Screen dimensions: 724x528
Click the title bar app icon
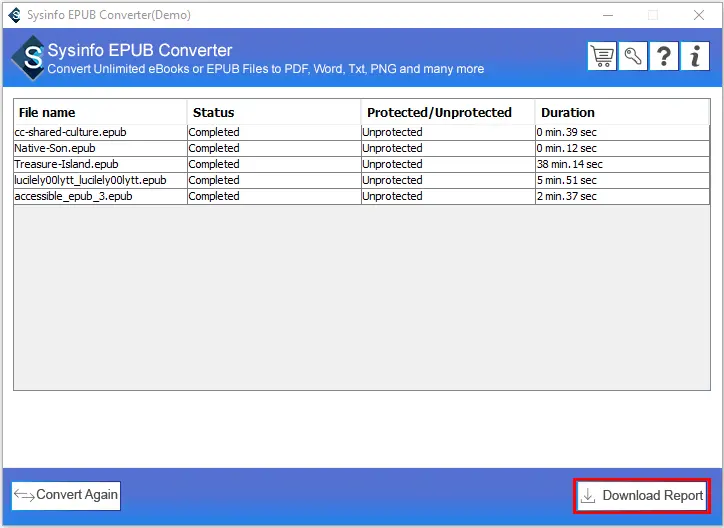(x=14, y=15)
